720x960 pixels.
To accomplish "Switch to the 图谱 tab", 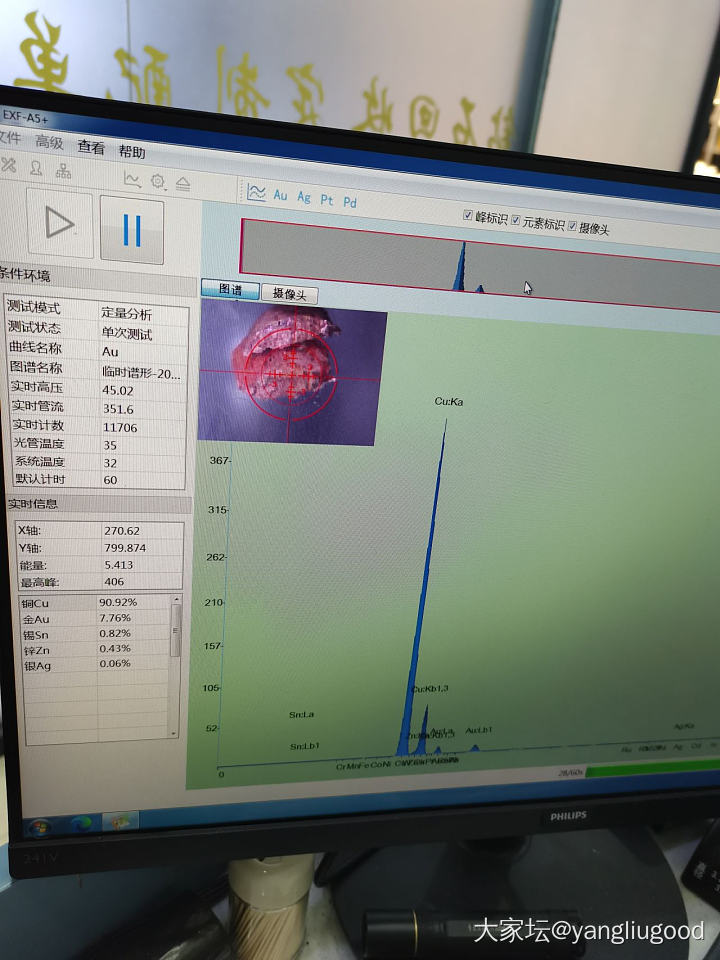I will 229,289.
